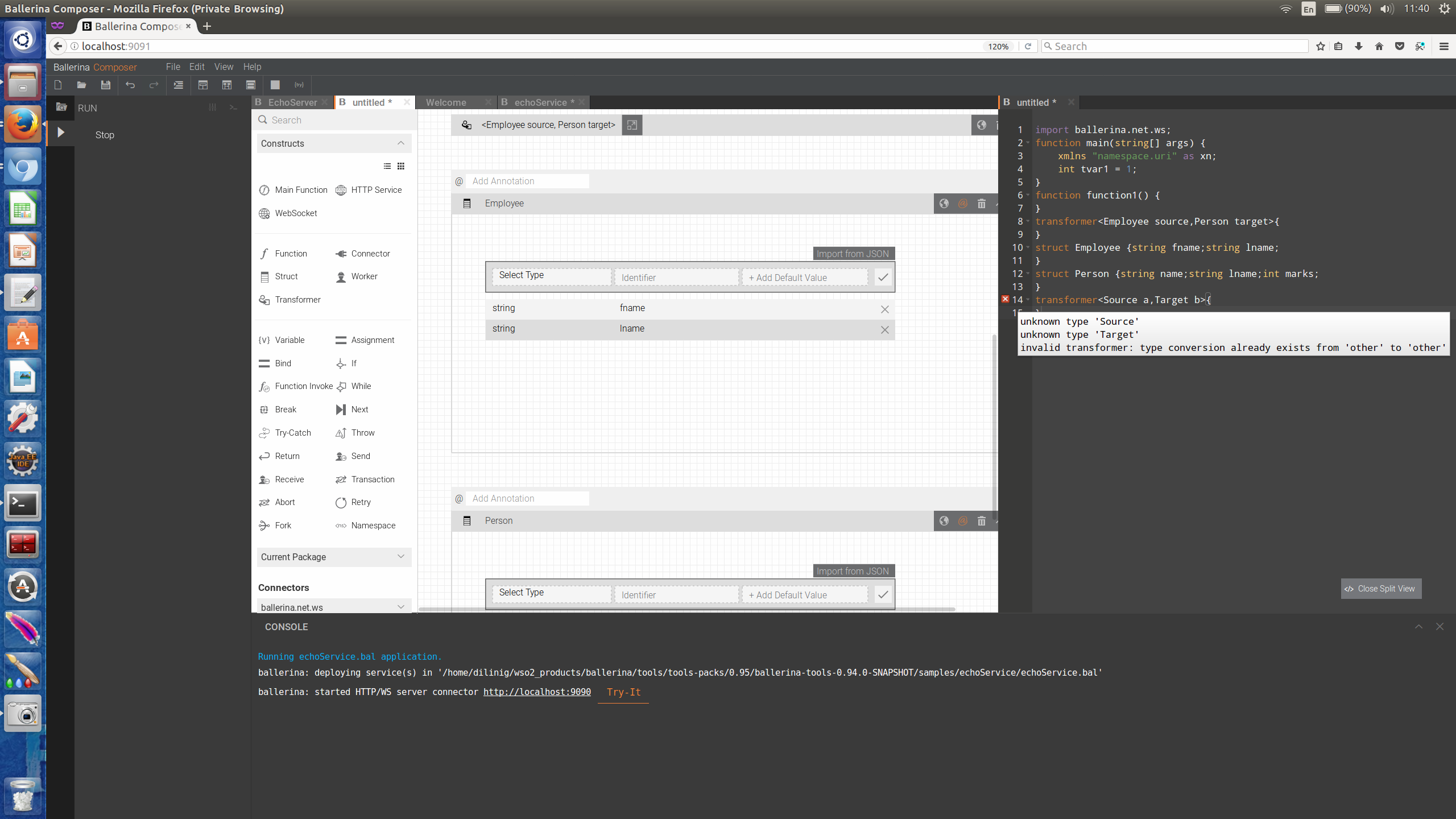The width and height of the screenshot is (1456, 819).
Task: Click the undo arrow in toolbar
Action: click(130, 85)
